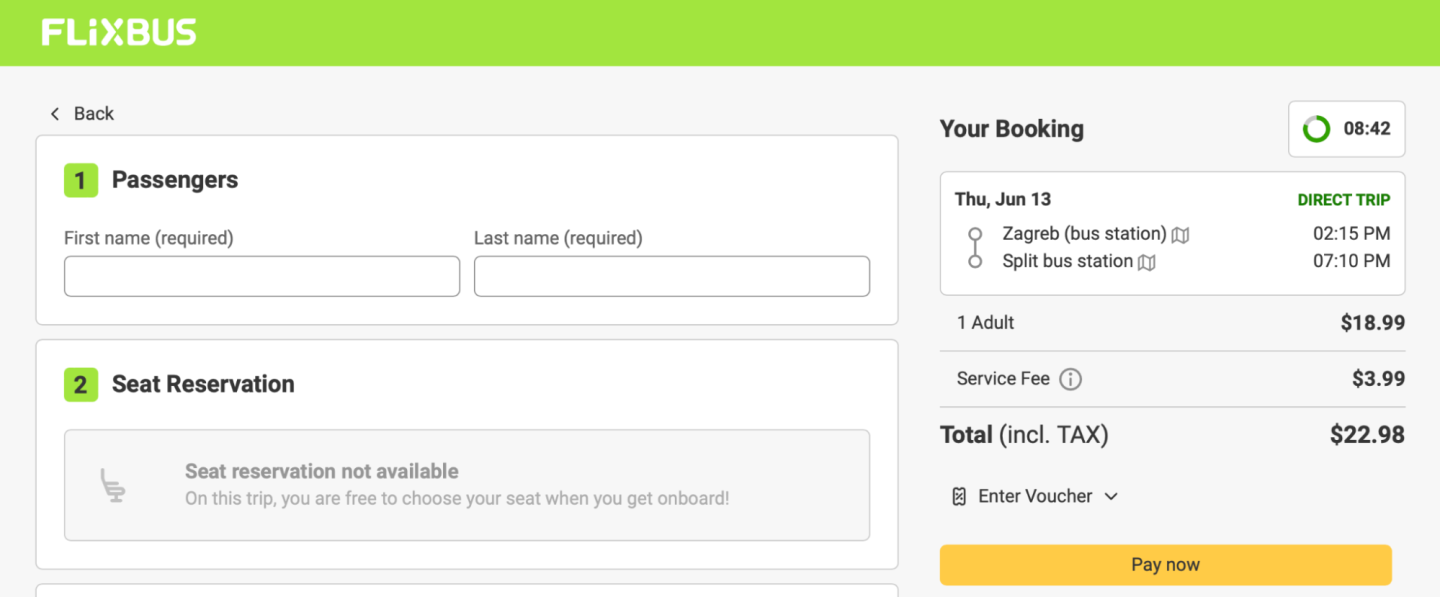This screenshot has width=1440, height=597.
Task: Open map icon beside Split bus station
Action: click(1147, 262)
